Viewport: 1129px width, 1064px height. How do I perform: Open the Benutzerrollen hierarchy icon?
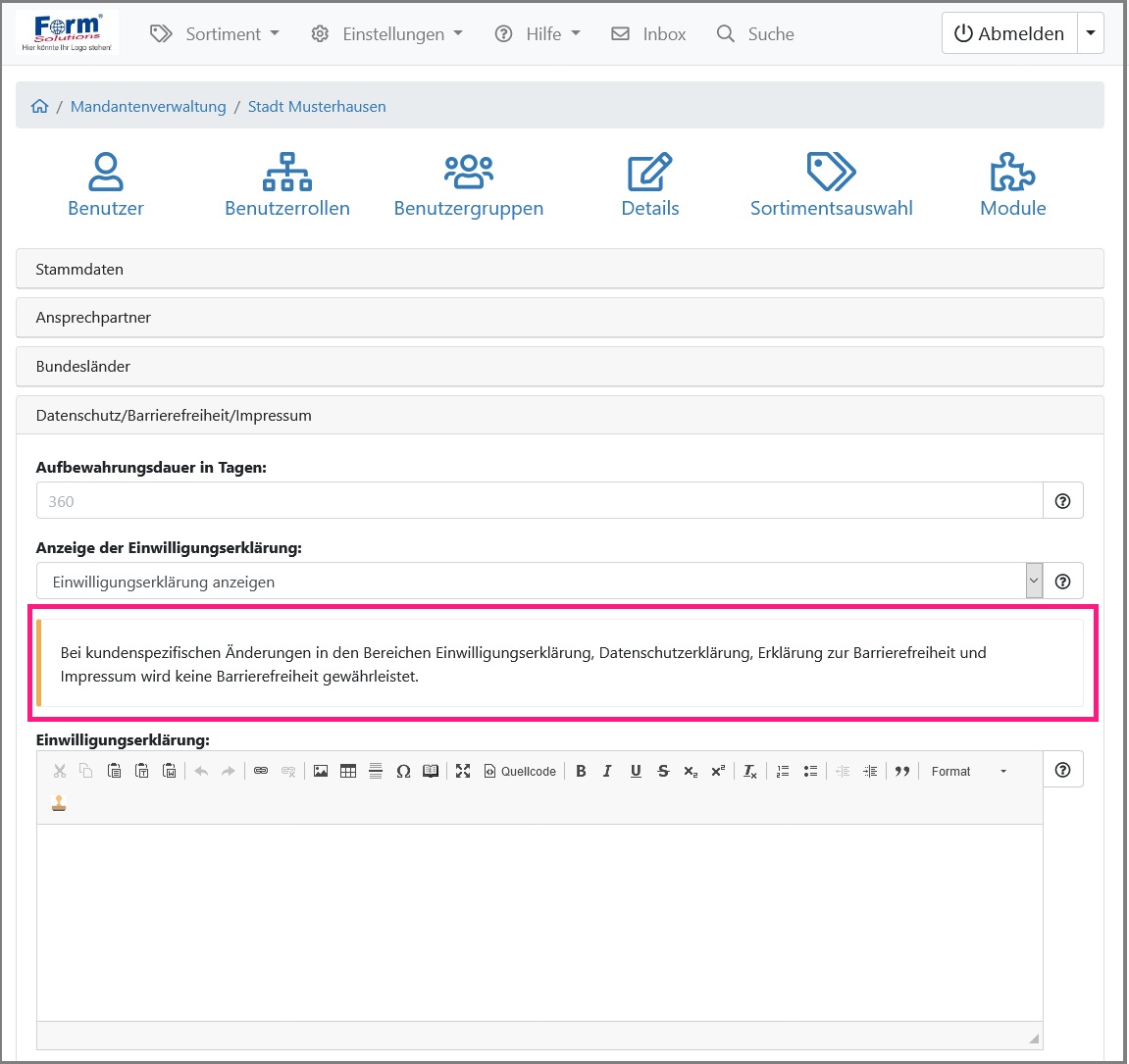(x=286, y=173)
